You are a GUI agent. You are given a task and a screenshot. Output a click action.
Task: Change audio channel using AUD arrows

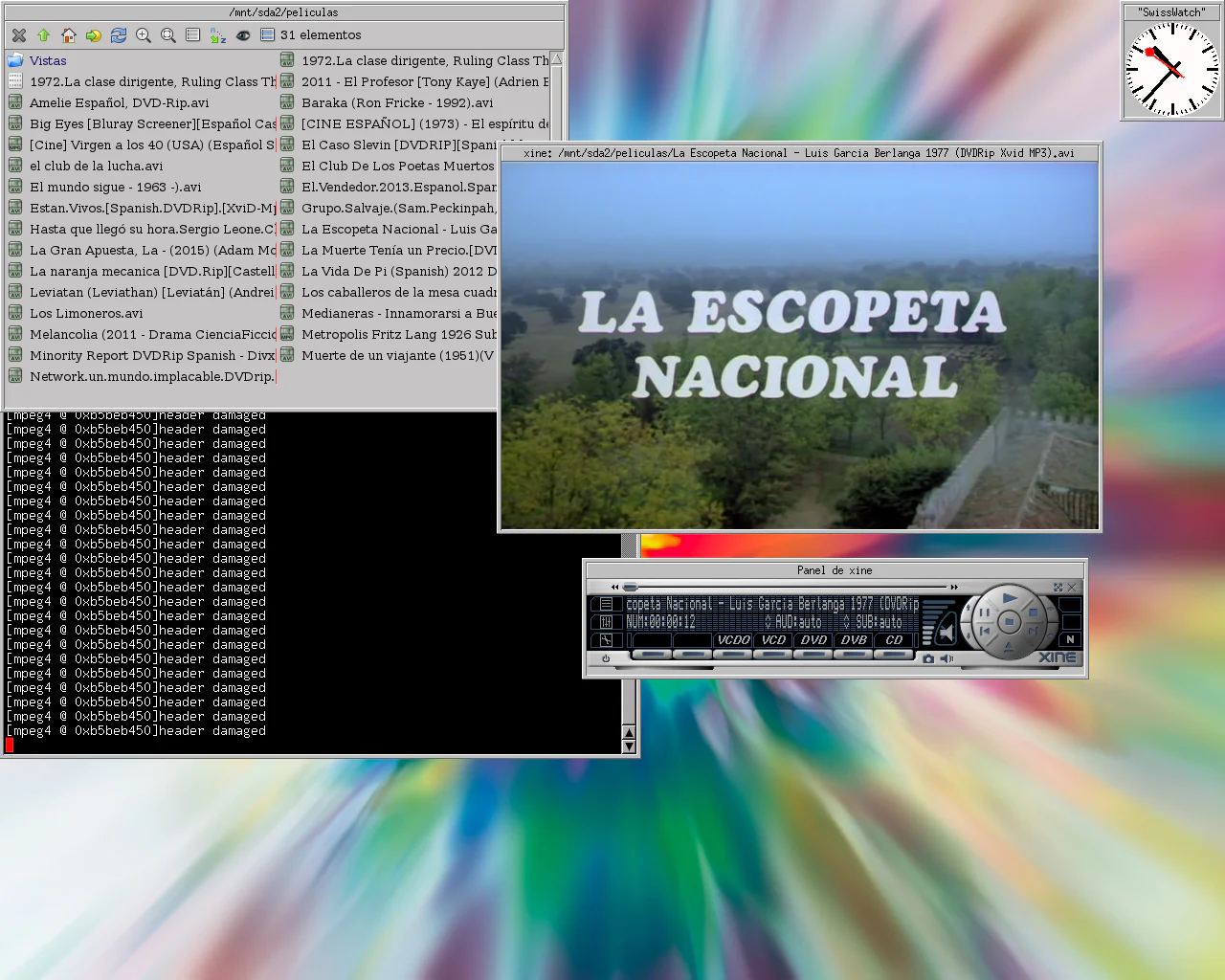click(x=768, y=622)
